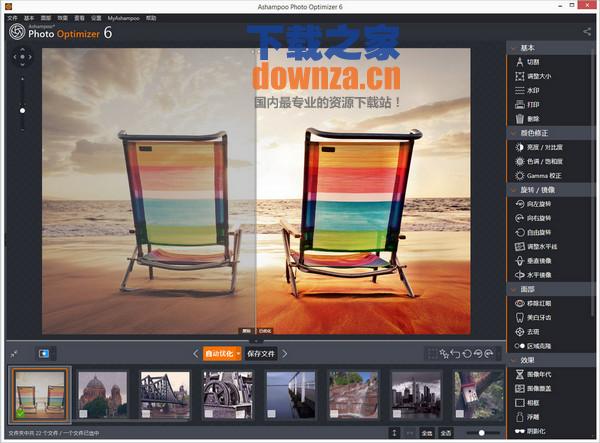Click the 全选 select all button

[427, 433]
